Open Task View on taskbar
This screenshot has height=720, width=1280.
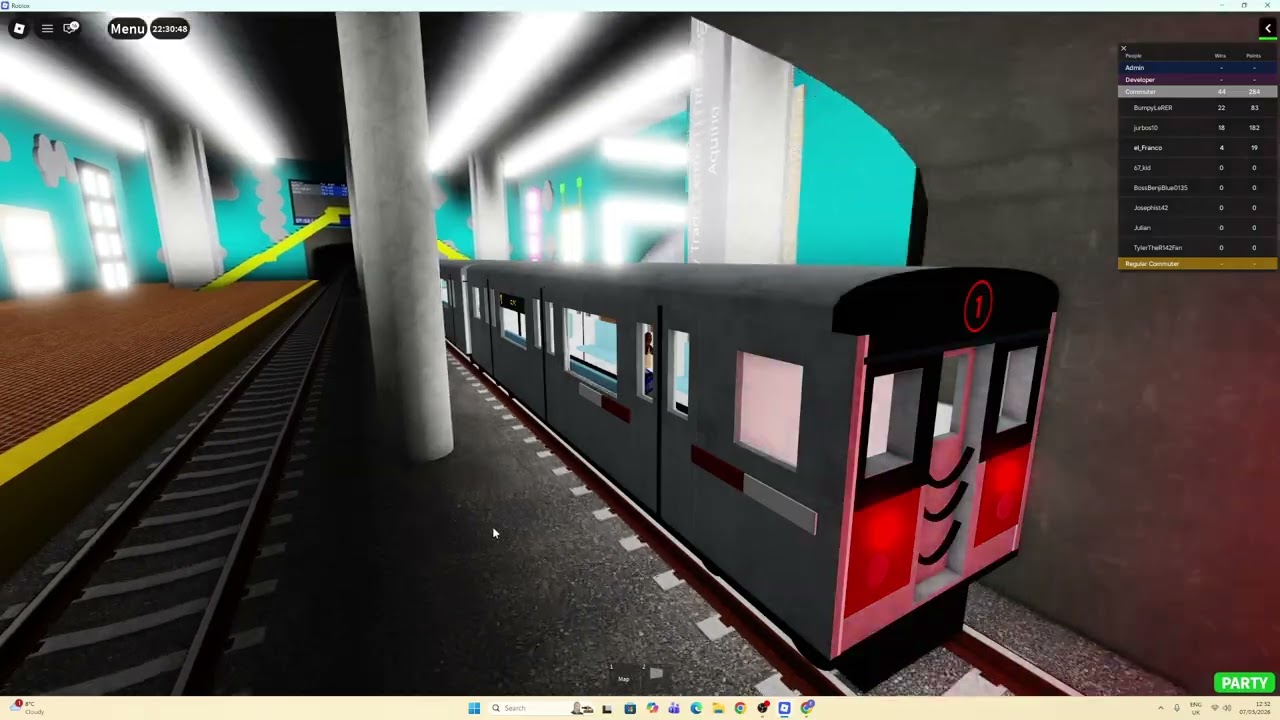[607, 708]
